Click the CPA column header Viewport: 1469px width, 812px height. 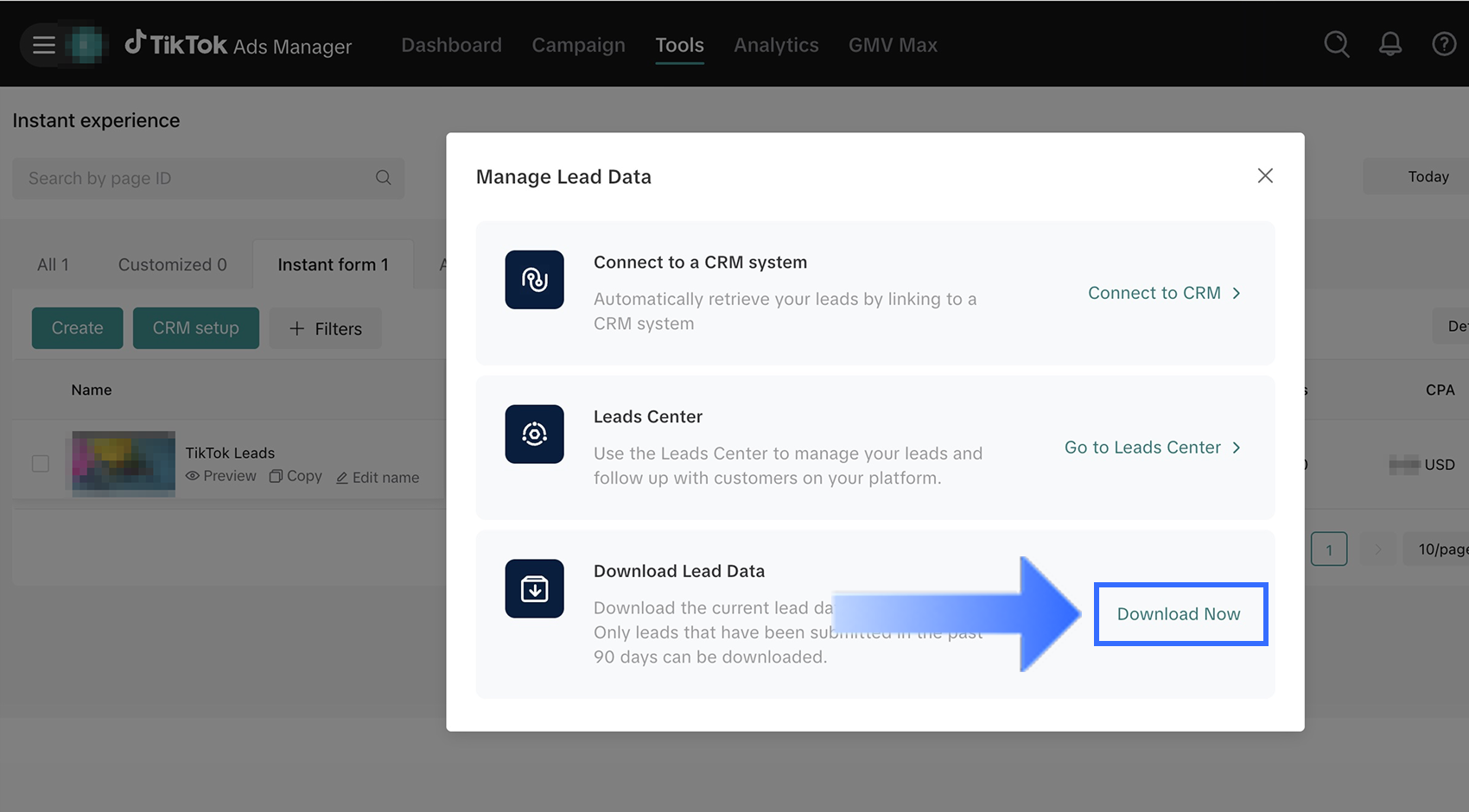click(1440, 390)
